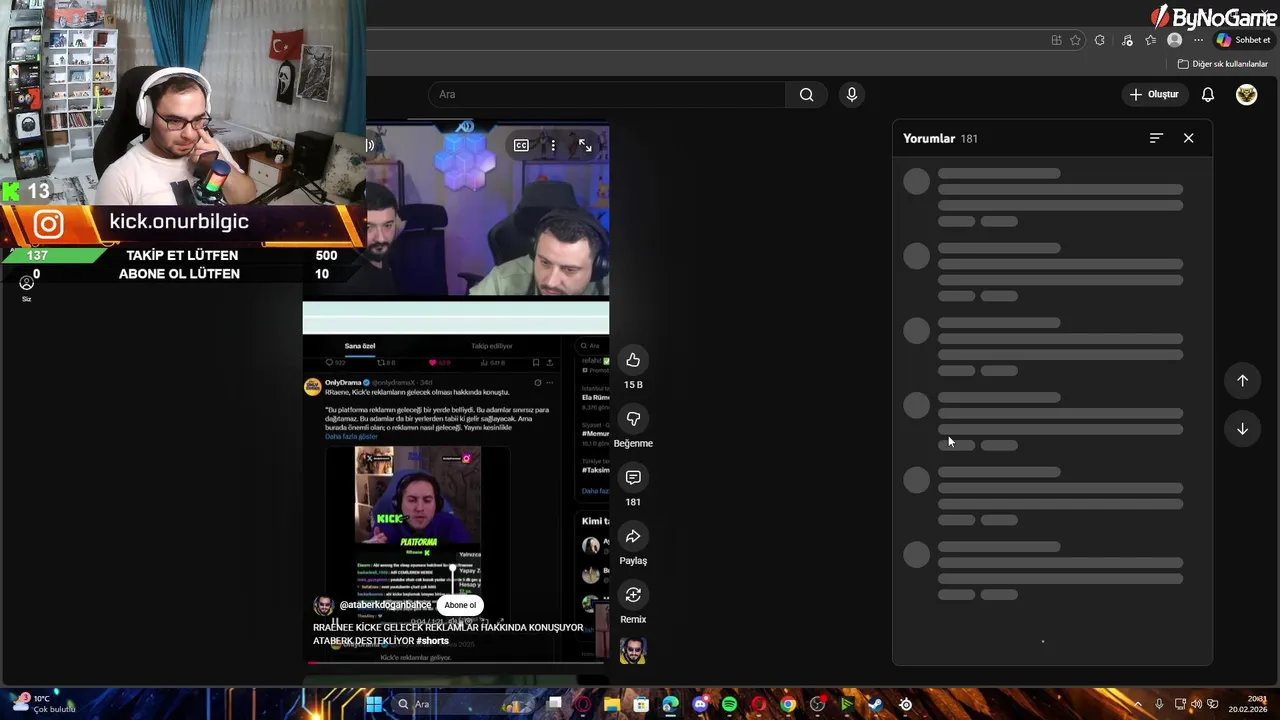This screenshot has width=1280, height=720.
Task: Subscribe with the Abone ol button
Action: coord(460,605)
